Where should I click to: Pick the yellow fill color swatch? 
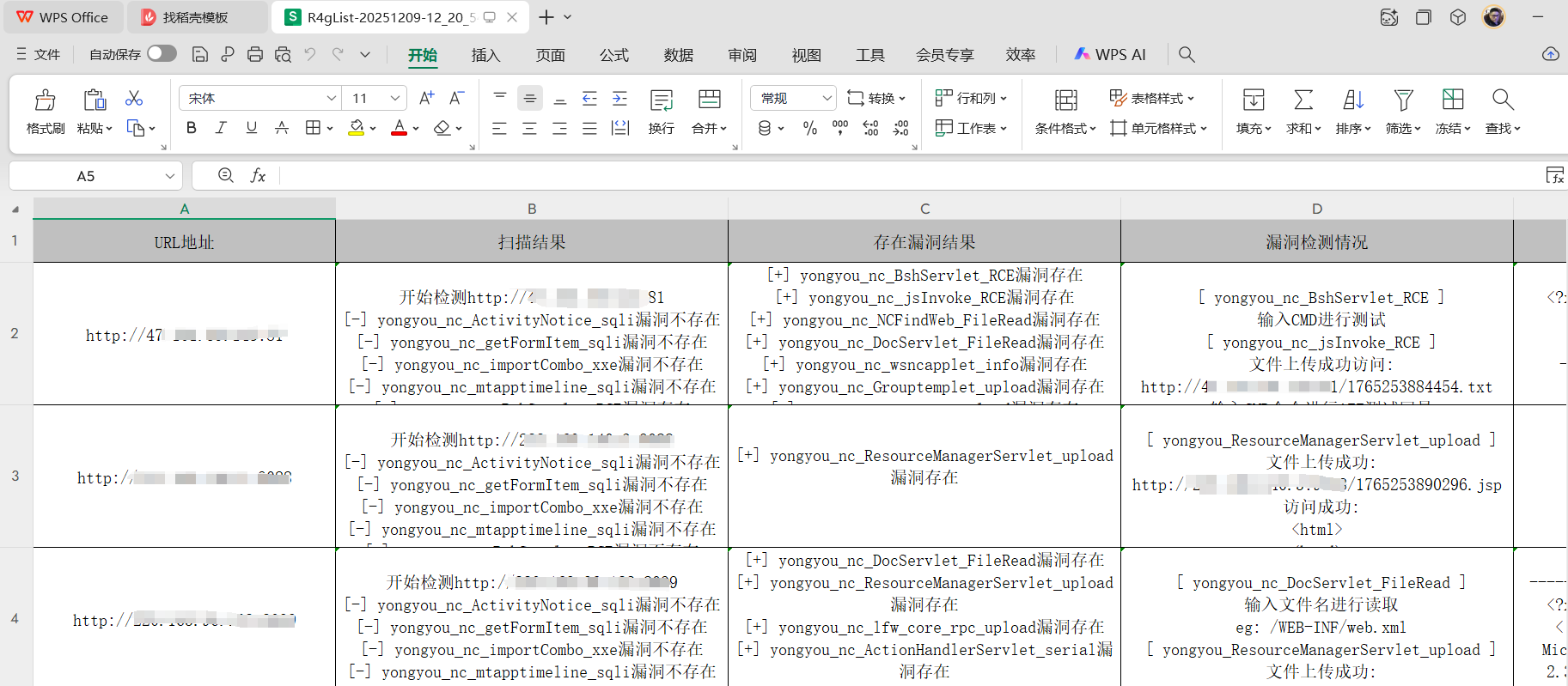point(356,128)
